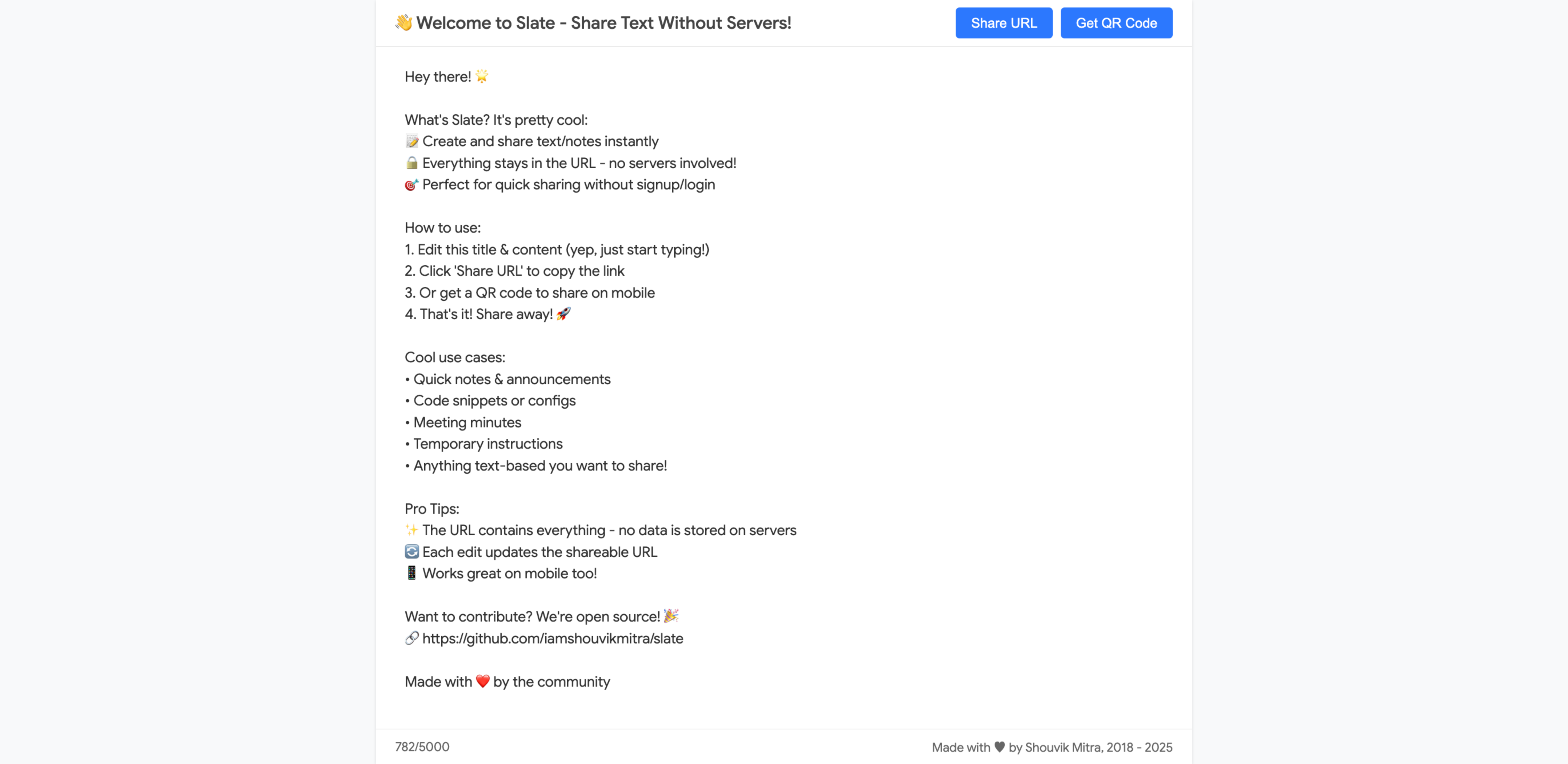Click the Share URL button
Viewport: 1568px width, 764px height.
(1003, 23)
